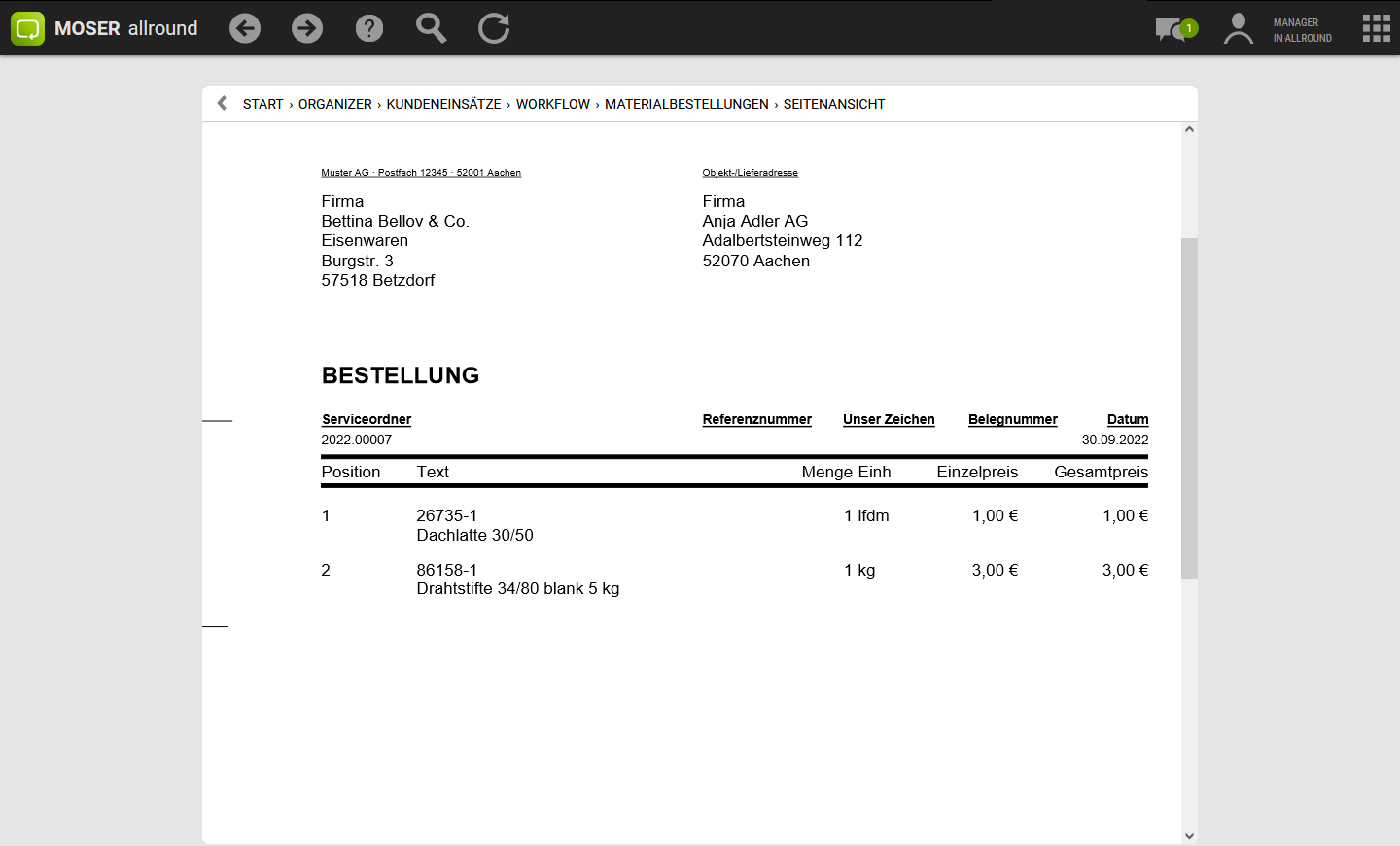Navigate to ORGANIZER in the breadcrumb

pos(334,104)
